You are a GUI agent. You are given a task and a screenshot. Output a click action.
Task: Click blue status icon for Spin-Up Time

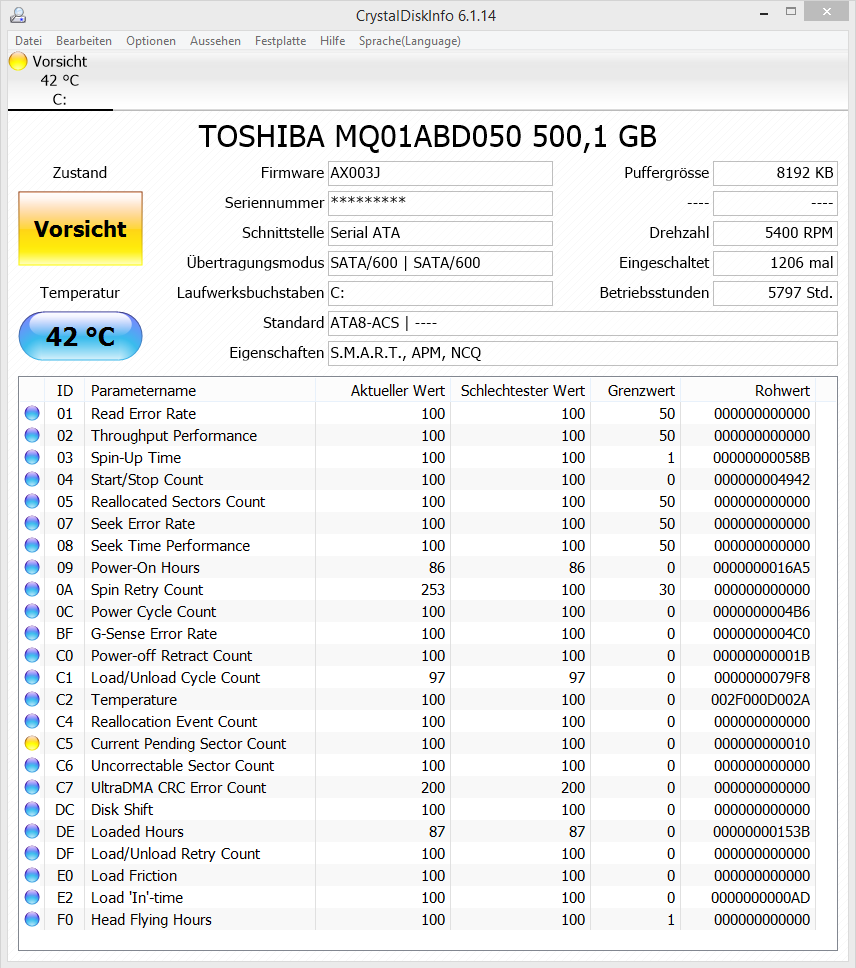(x=32, y=457)
